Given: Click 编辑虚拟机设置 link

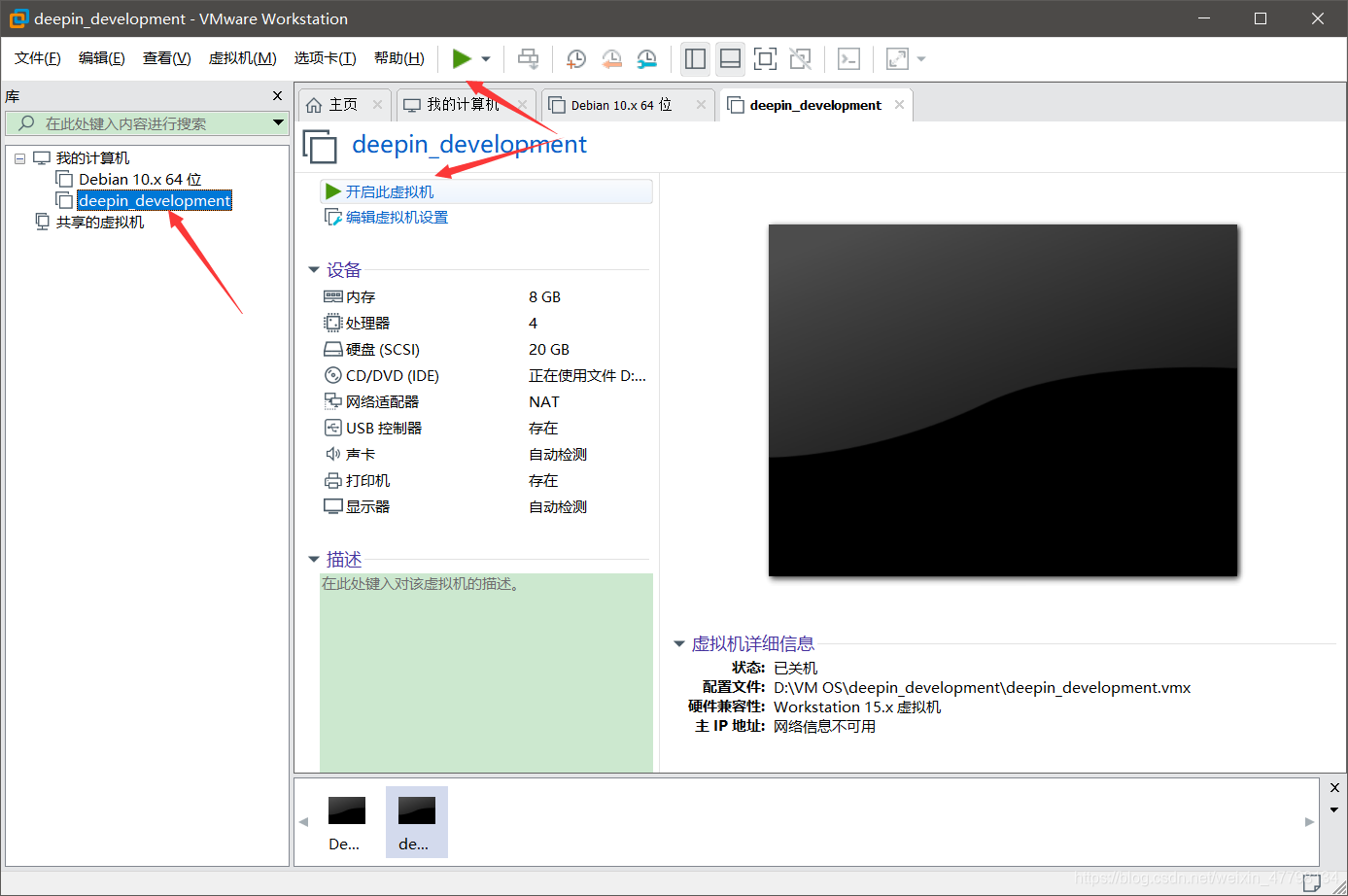Looking at the screenshot, I should click(397, 218).
